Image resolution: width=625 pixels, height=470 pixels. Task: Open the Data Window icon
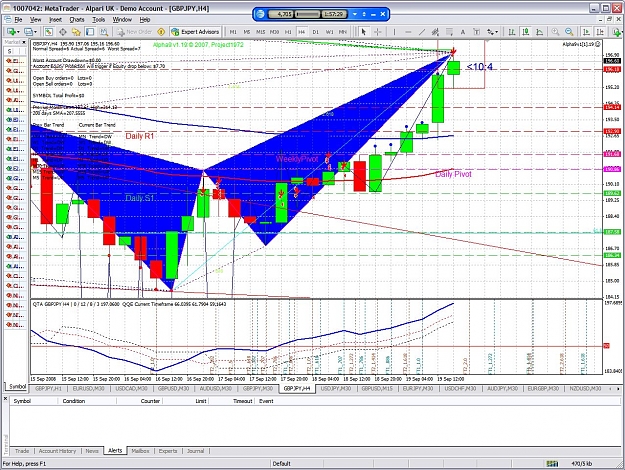[x=63, y=32]
